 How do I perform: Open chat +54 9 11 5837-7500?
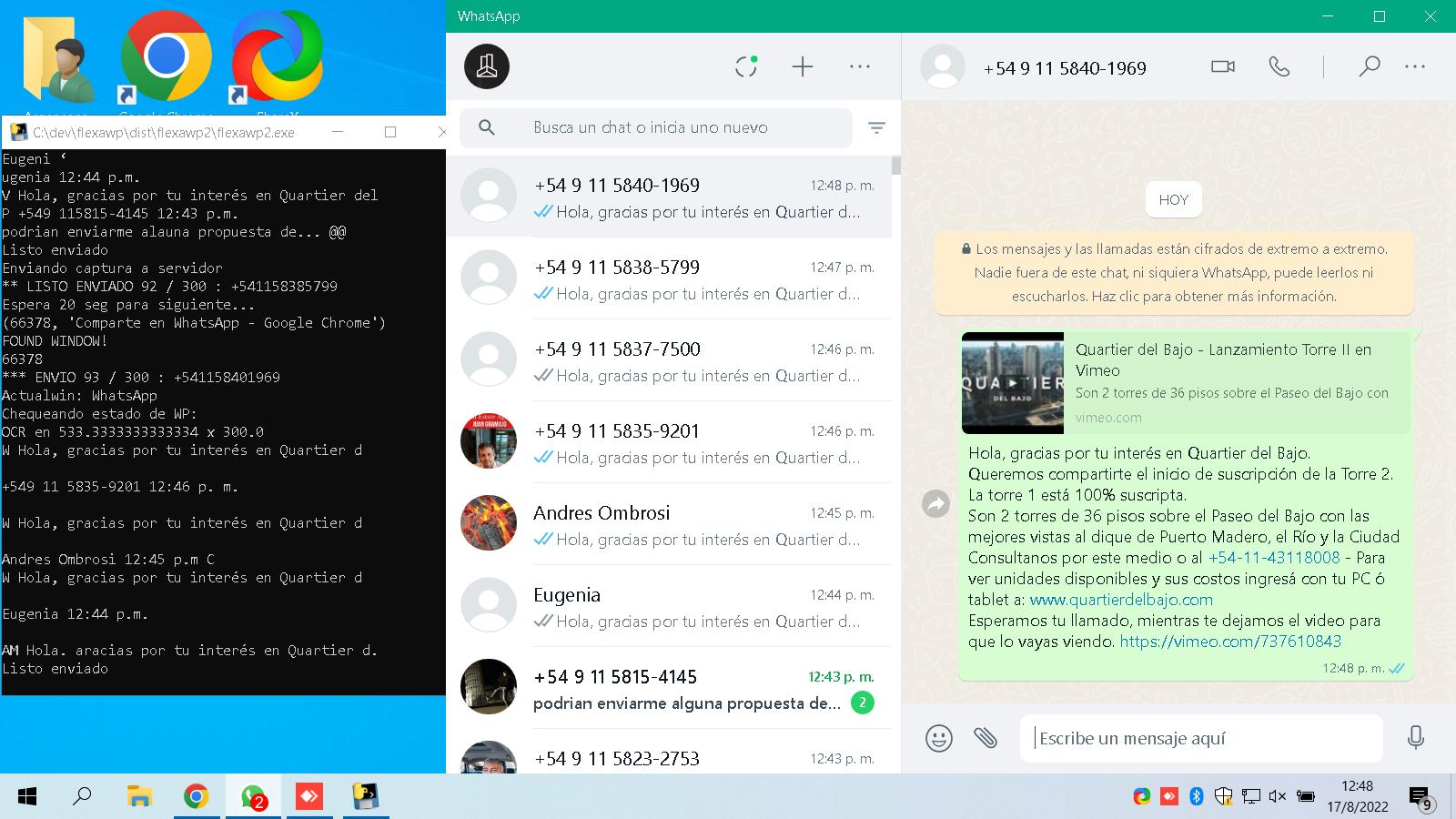(x=669, y=360)
